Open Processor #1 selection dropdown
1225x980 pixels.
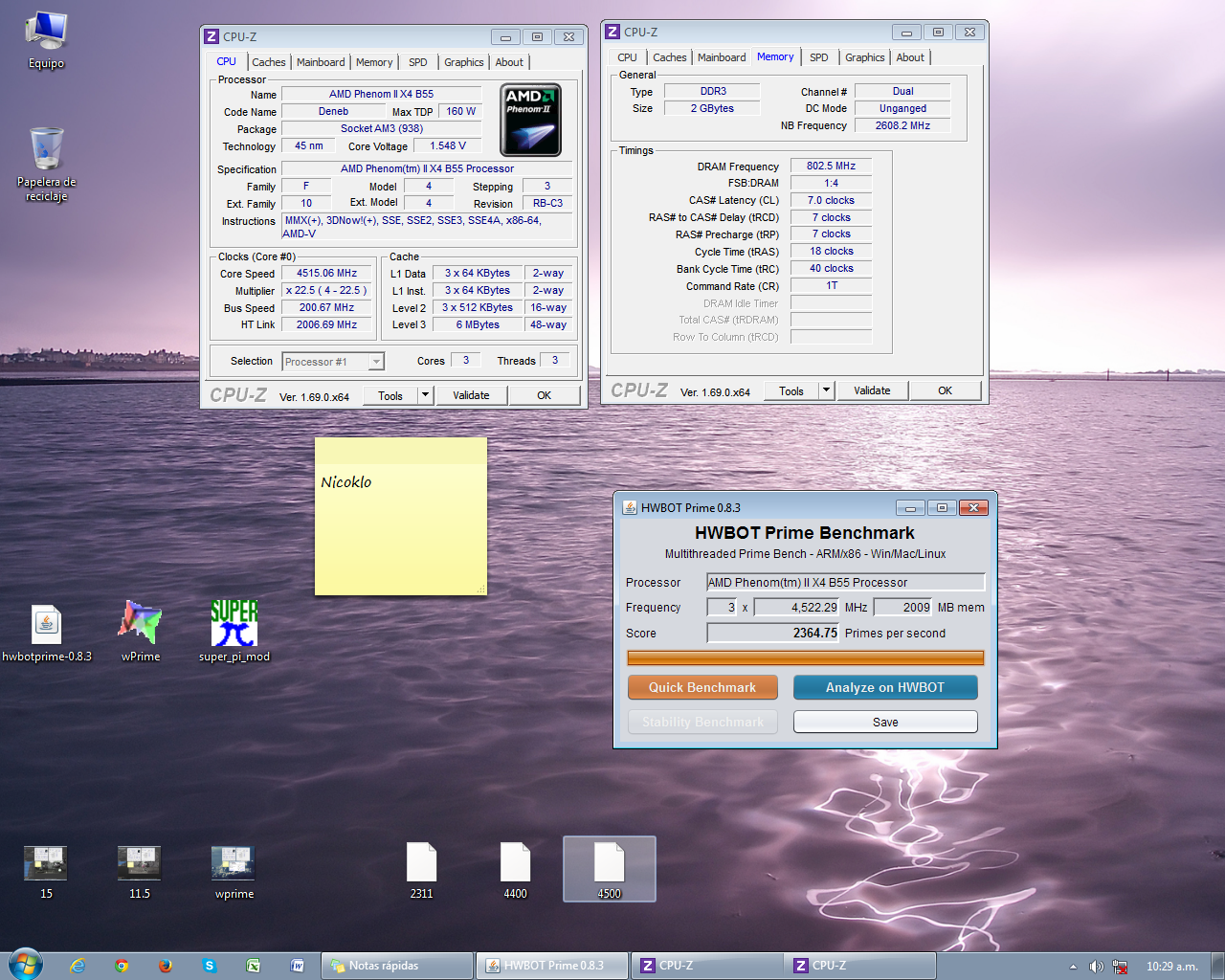pyautogui.click(x=333, y=362)
